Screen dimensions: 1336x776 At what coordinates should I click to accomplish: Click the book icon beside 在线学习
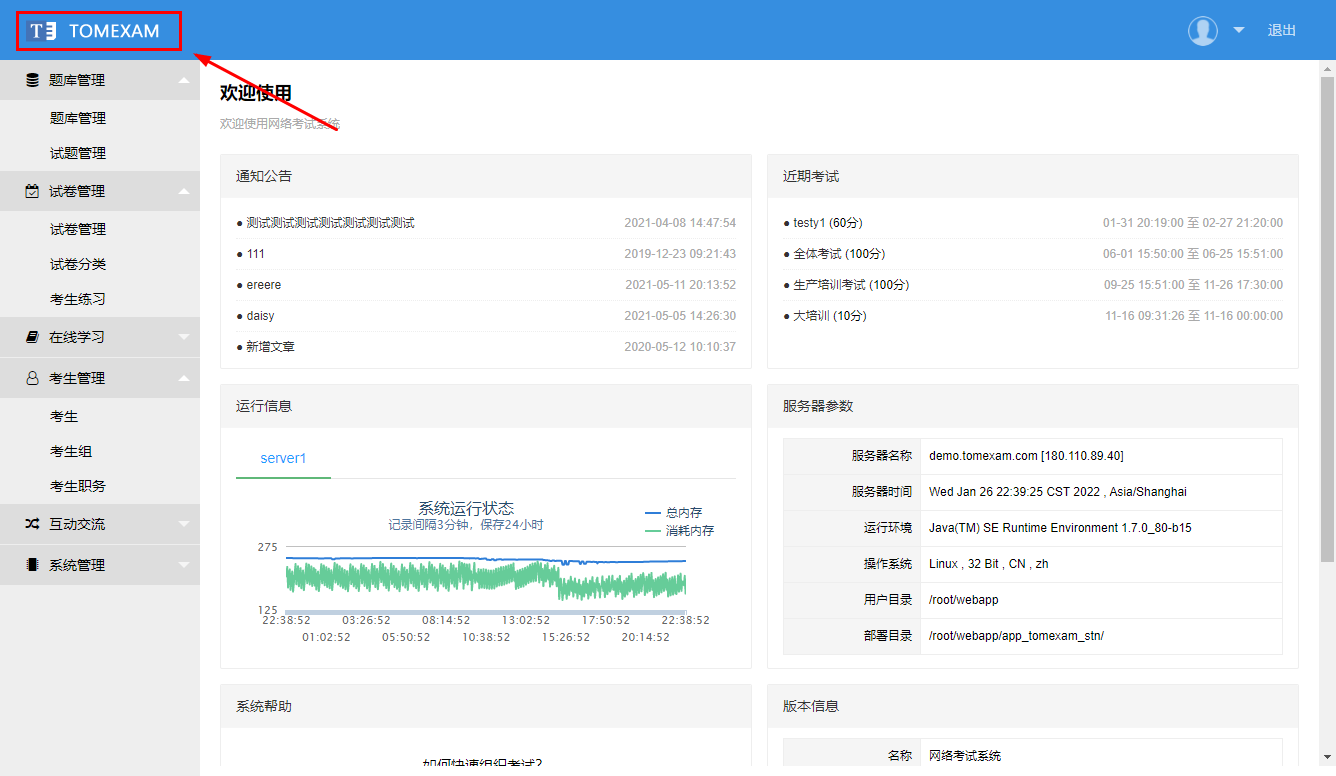point(32,337)
